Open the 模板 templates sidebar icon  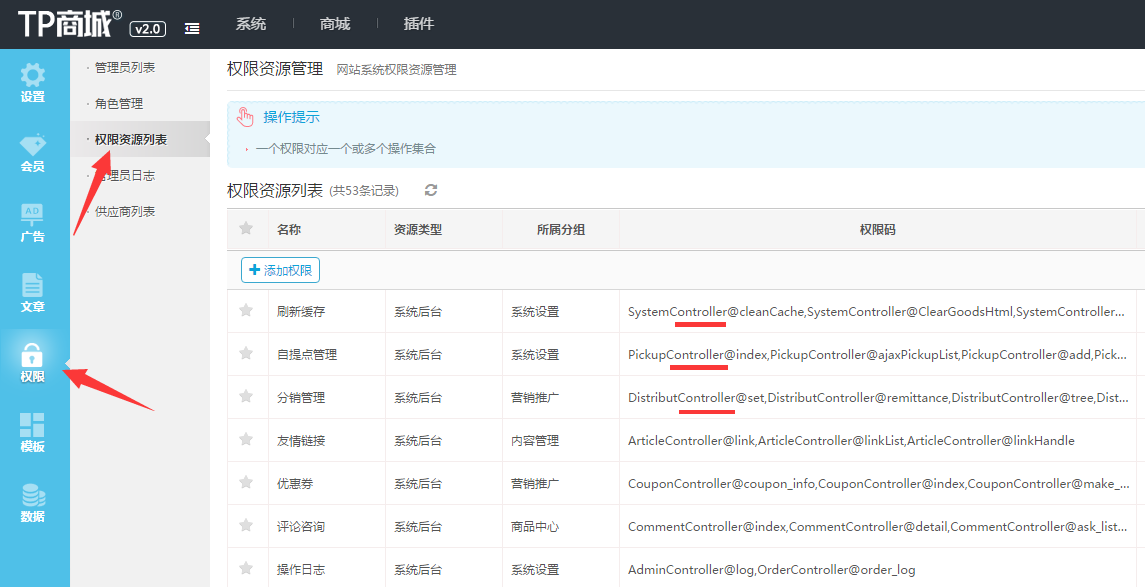pos(33,433)
